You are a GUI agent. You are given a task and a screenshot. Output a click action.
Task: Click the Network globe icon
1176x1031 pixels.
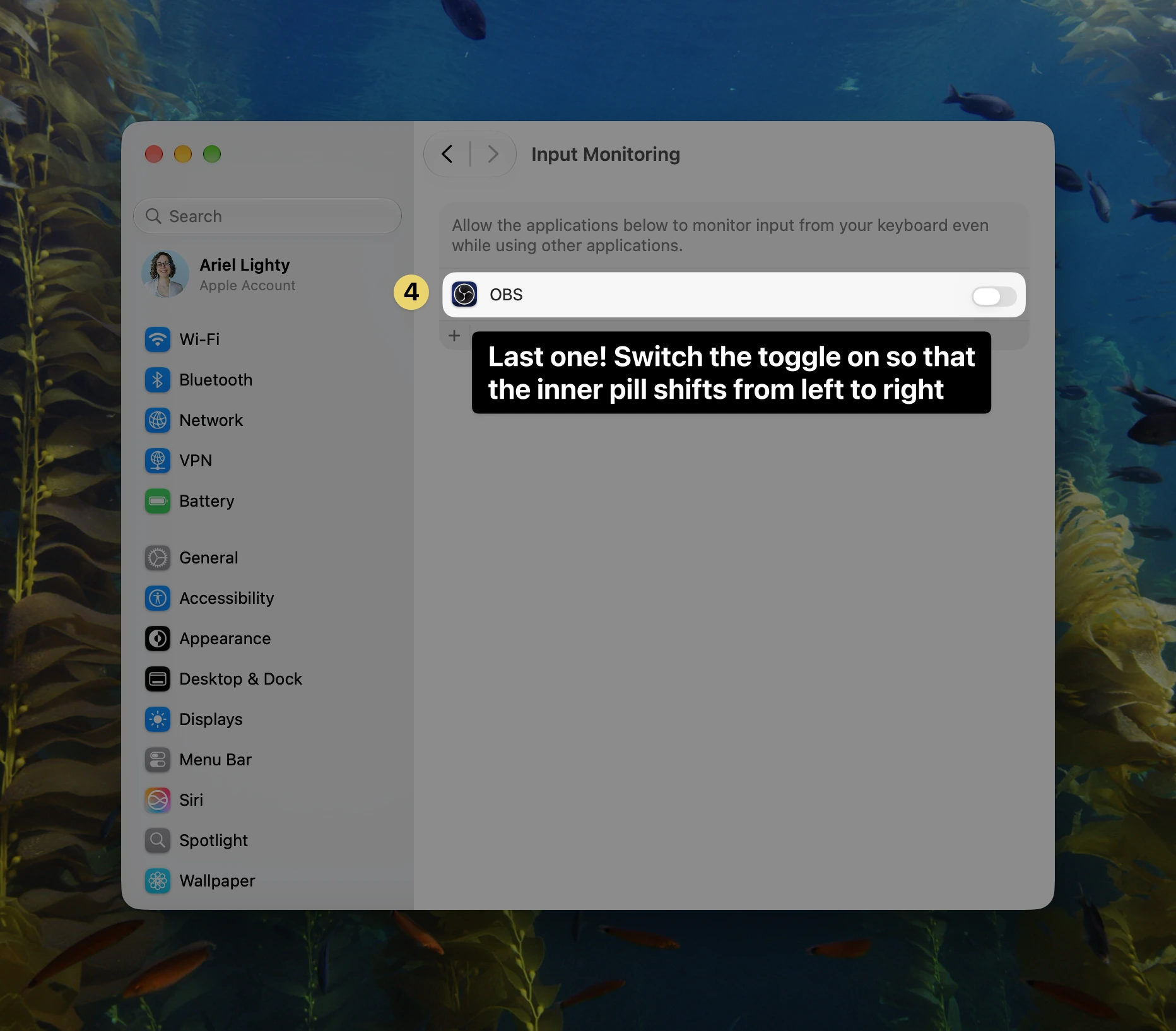click(x=158, y=420)
